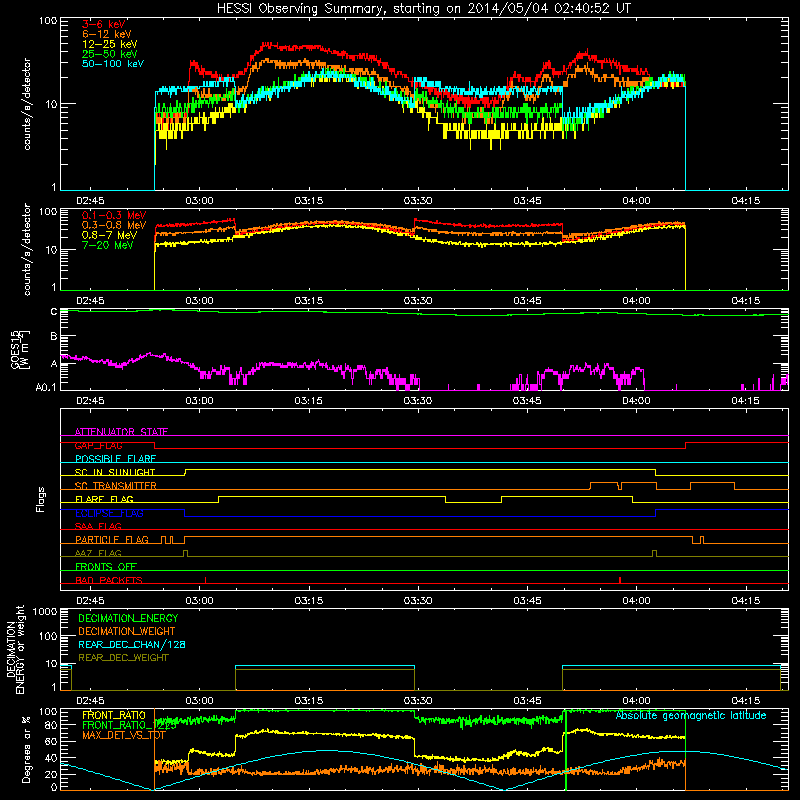The image size is (800, 800).
Task: Select the 3-6 keV legend label
Action: tap(104, 24)
